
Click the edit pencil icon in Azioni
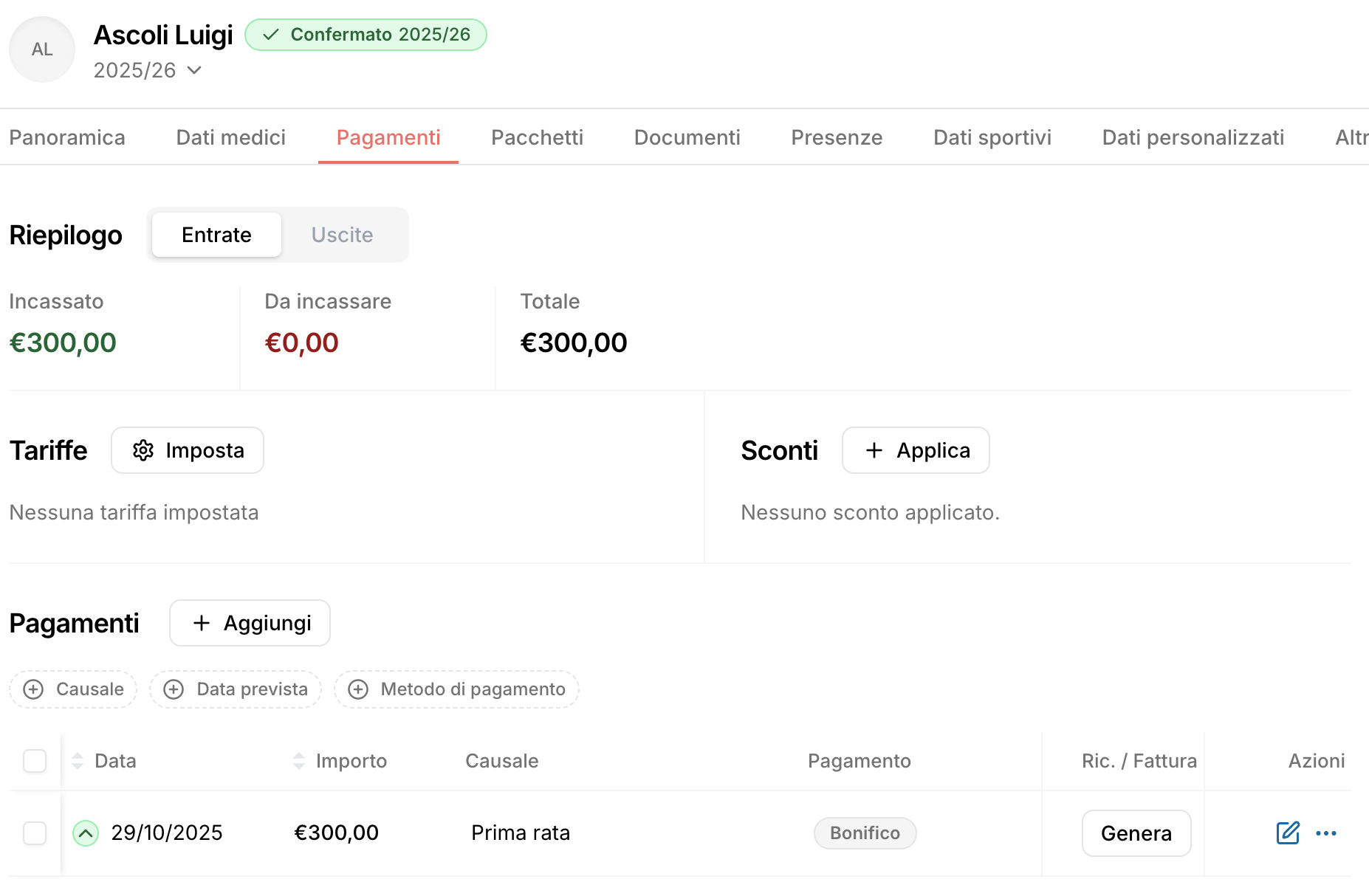(1287, 833)
